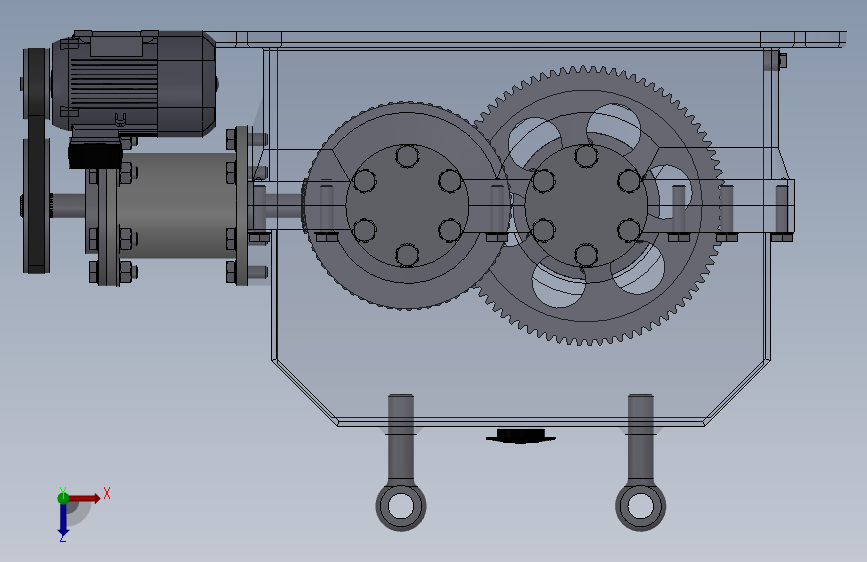The height and width of the screenshot is (562, 867).
Task: Select the motor terminal box on top
Action: [x=116, y=44]
